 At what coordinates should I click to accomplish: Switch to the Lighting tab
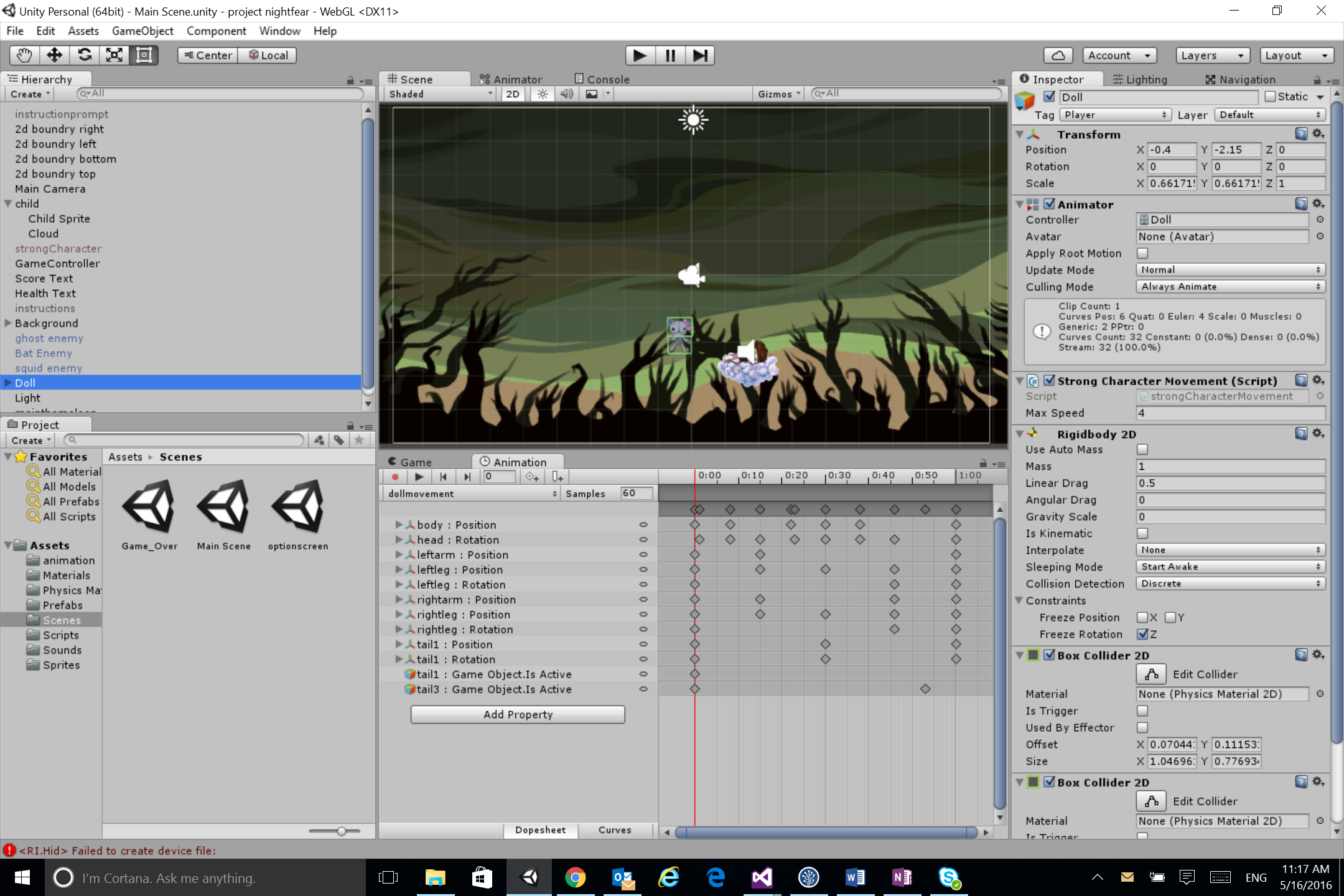click(1139, 79)
